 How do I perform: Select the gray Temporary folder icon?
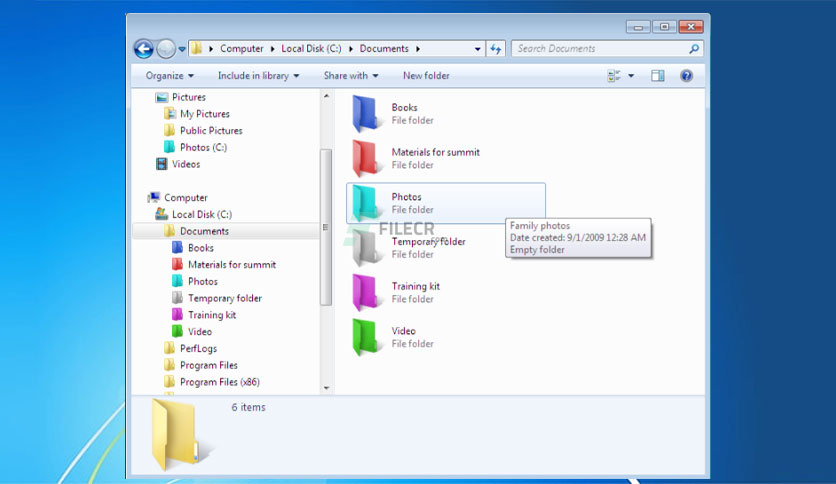(367, 248)
